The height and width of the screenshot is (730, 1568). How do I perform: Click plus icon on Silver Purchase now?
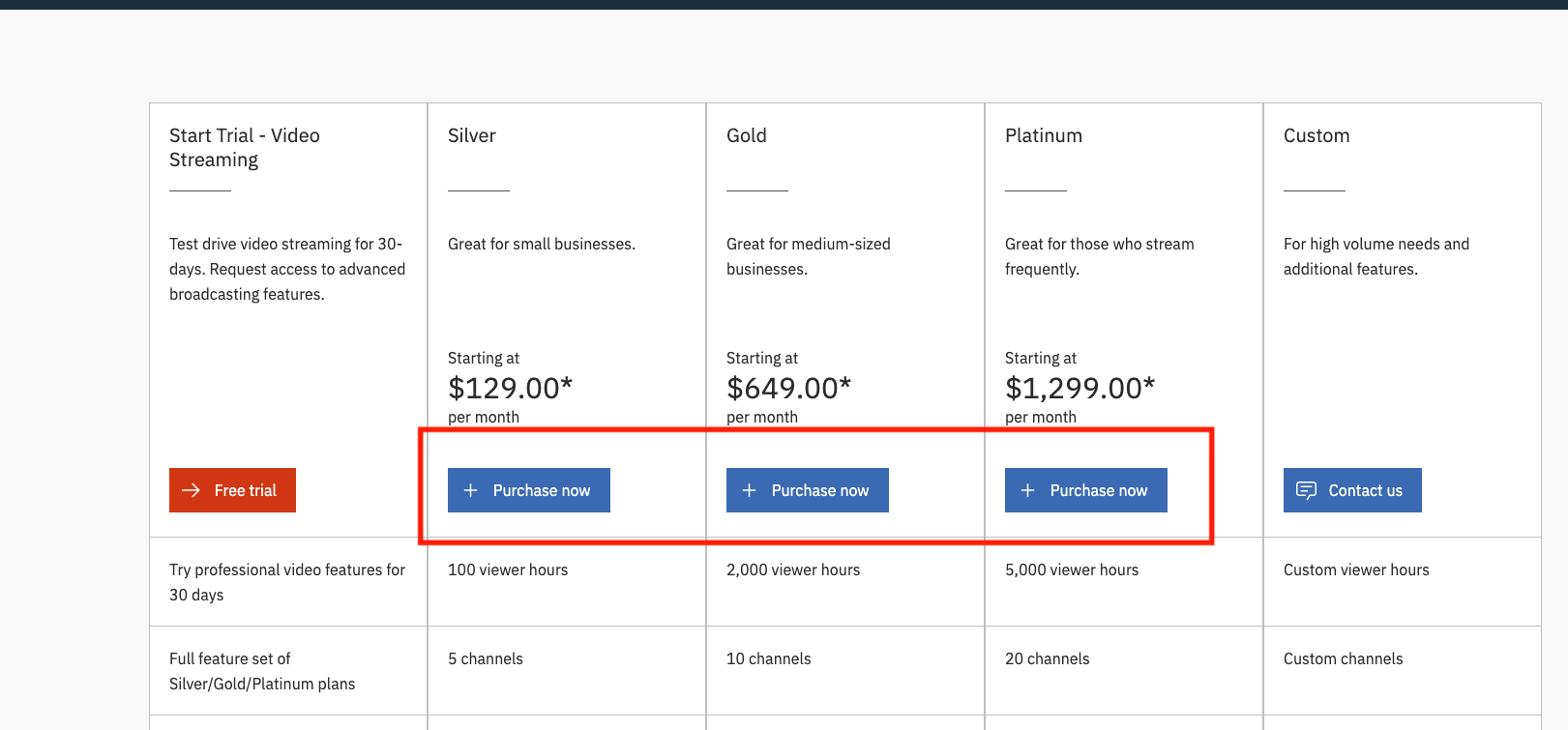[x=471, y=490]
